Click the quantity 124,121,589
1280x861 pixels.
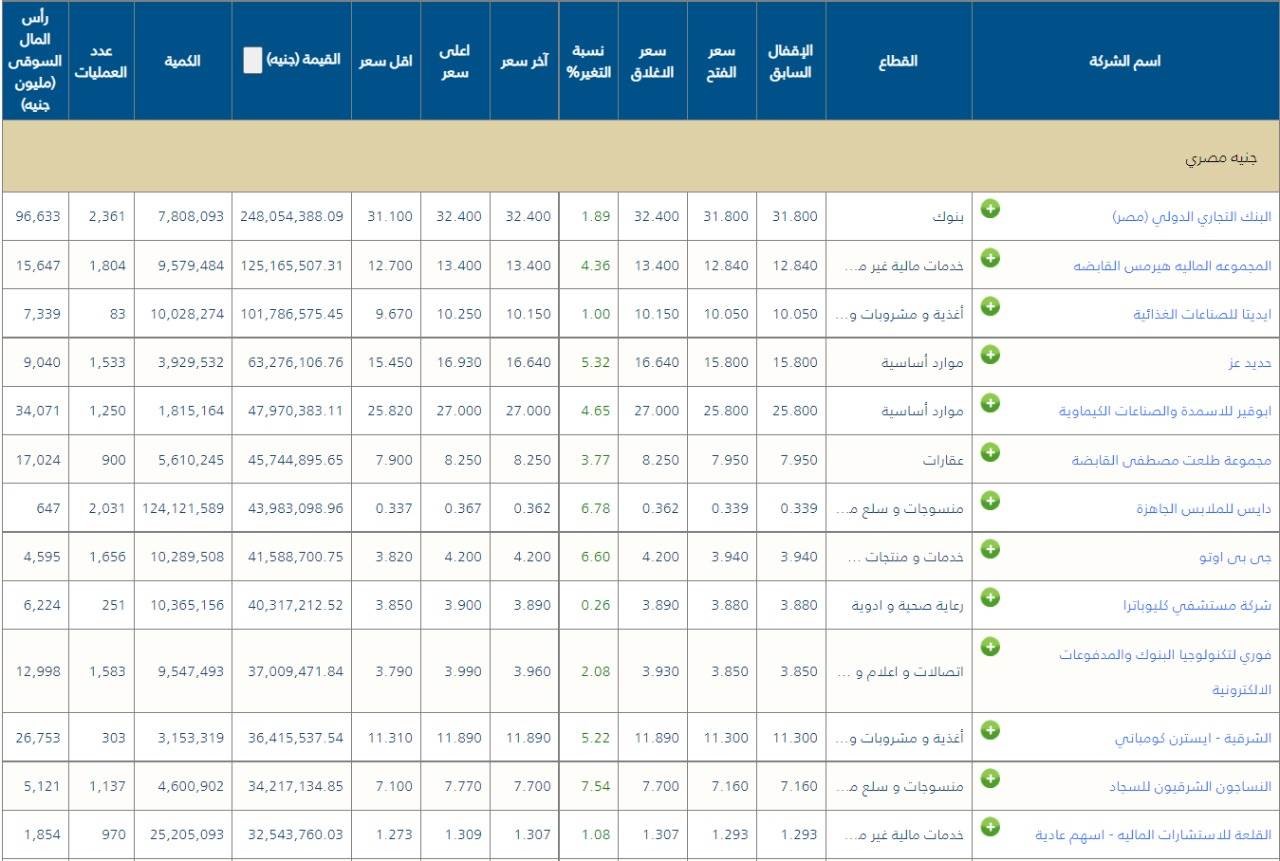click(183, 509)
